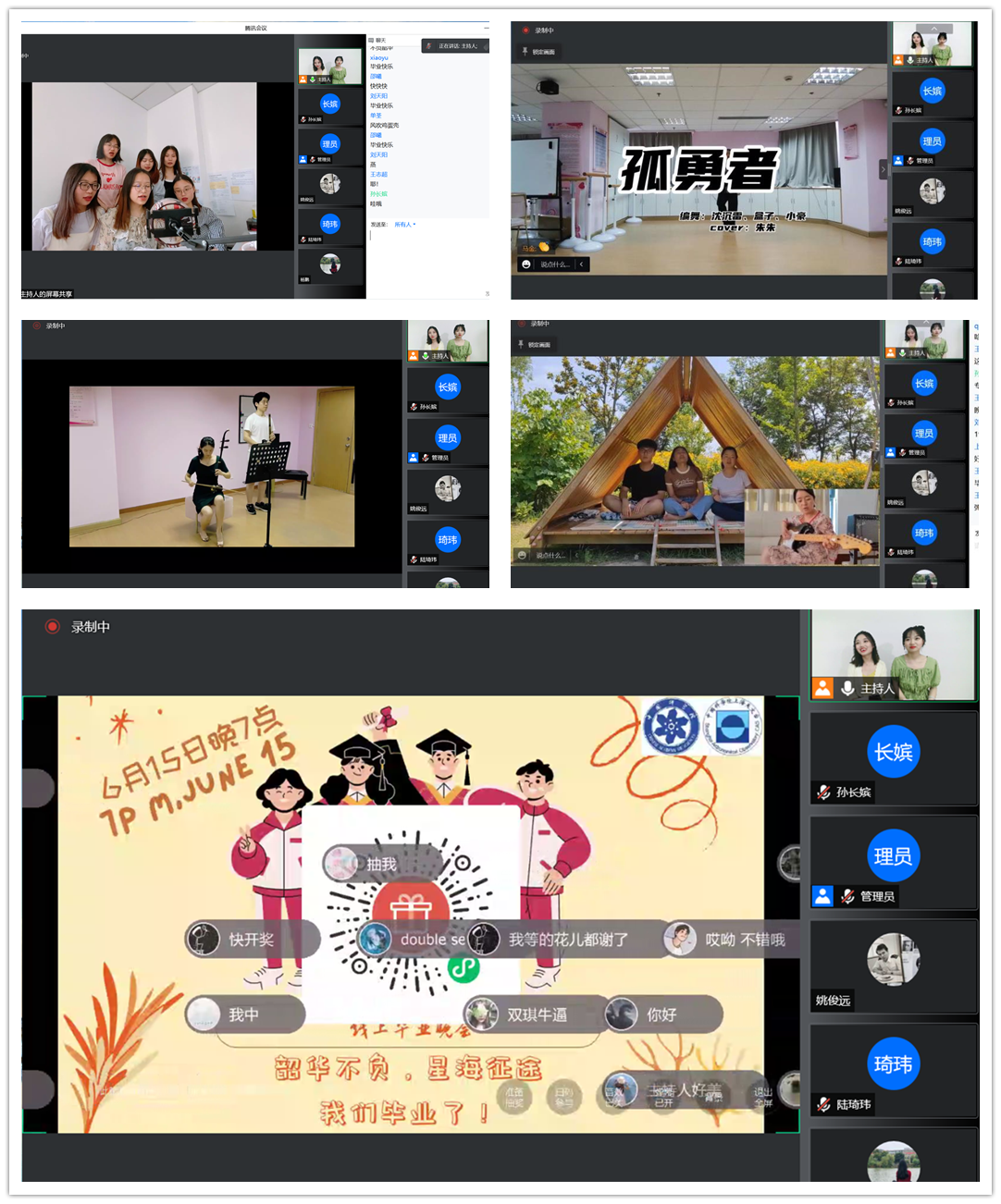Select the 聊天 chat panel header
This screenshot has height=1204, width=1001.
tap(379, 41)
